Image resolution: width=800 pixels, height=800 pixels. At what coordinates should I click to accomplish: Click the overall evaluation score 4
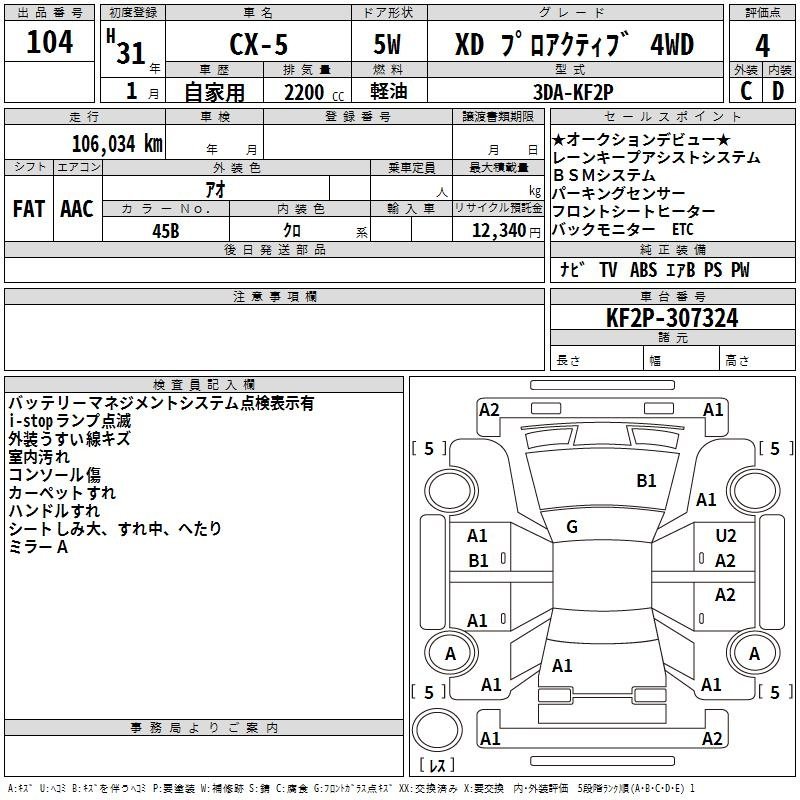click(x=763, y=44)
